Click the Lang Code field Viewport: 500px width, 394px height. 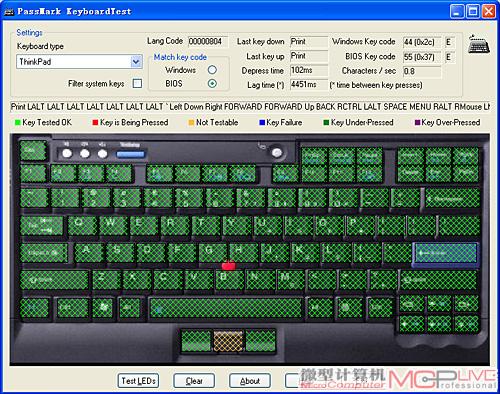(208, 42)
